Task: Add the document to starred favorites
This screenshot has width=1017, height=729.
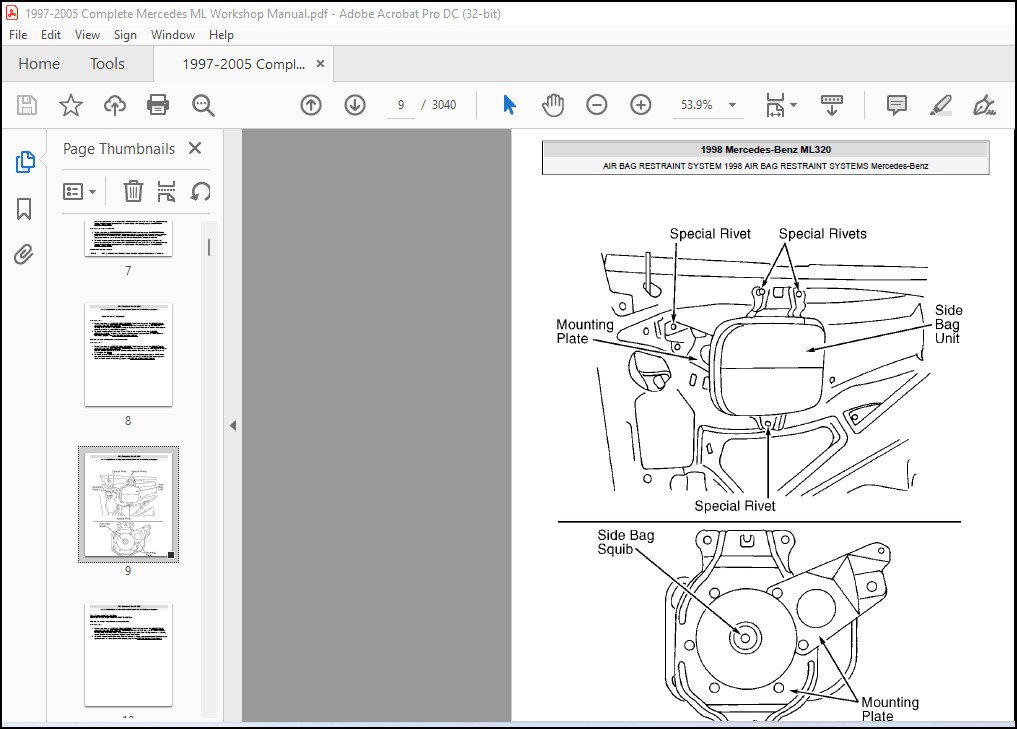Action: [71, 105]
